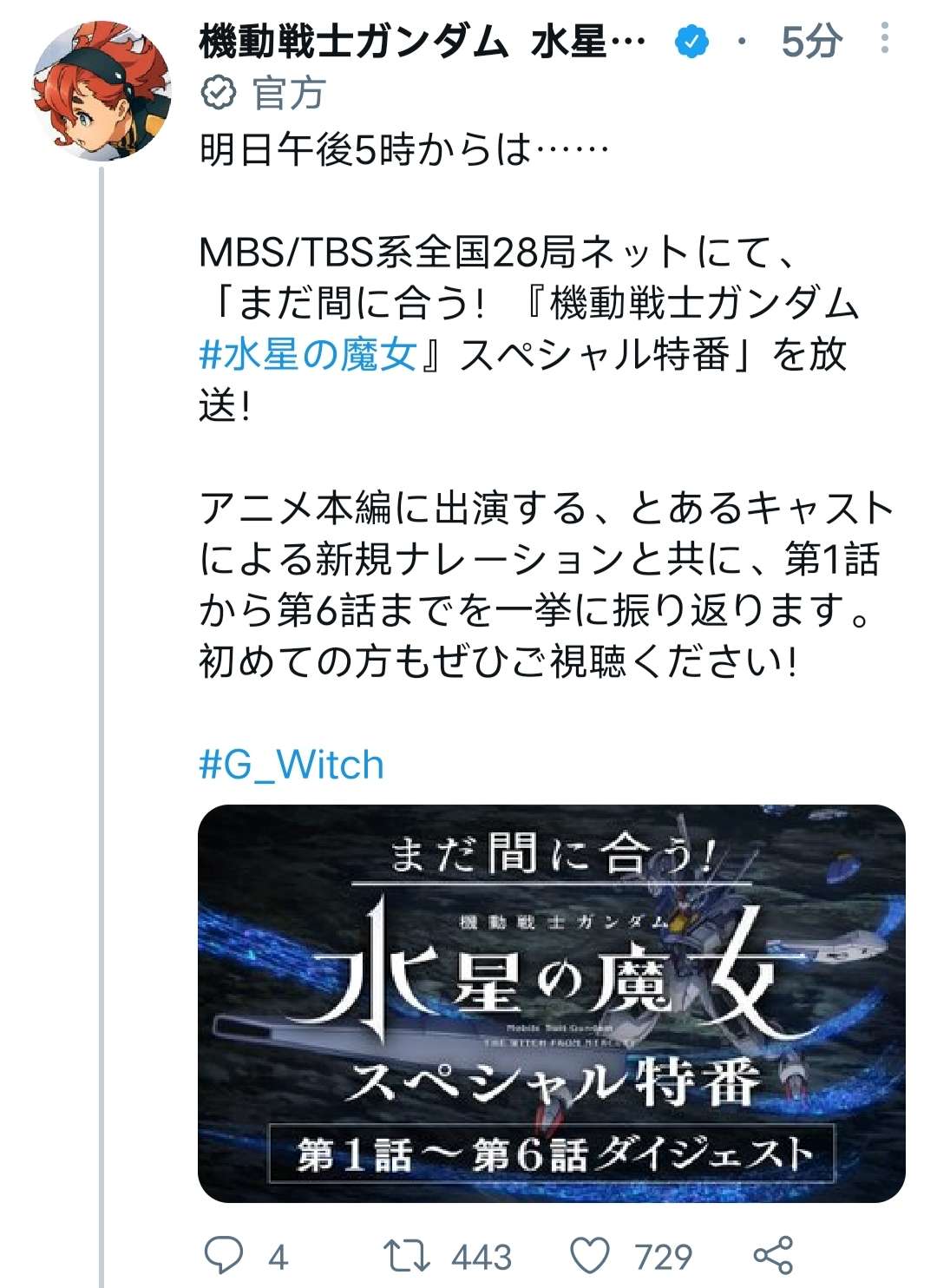Open the account name 機動戦士ガンダム 水星…
Image resolution: width=937 pixels, height=1288 pixels.
click(423, 41)
